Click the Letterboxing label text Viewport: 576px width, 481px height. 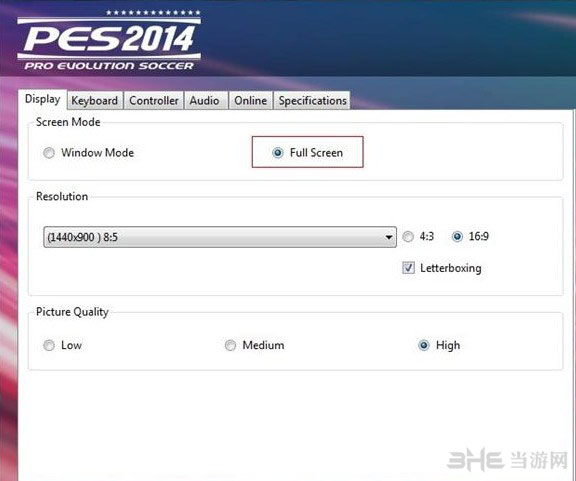[x=451, y=268]
